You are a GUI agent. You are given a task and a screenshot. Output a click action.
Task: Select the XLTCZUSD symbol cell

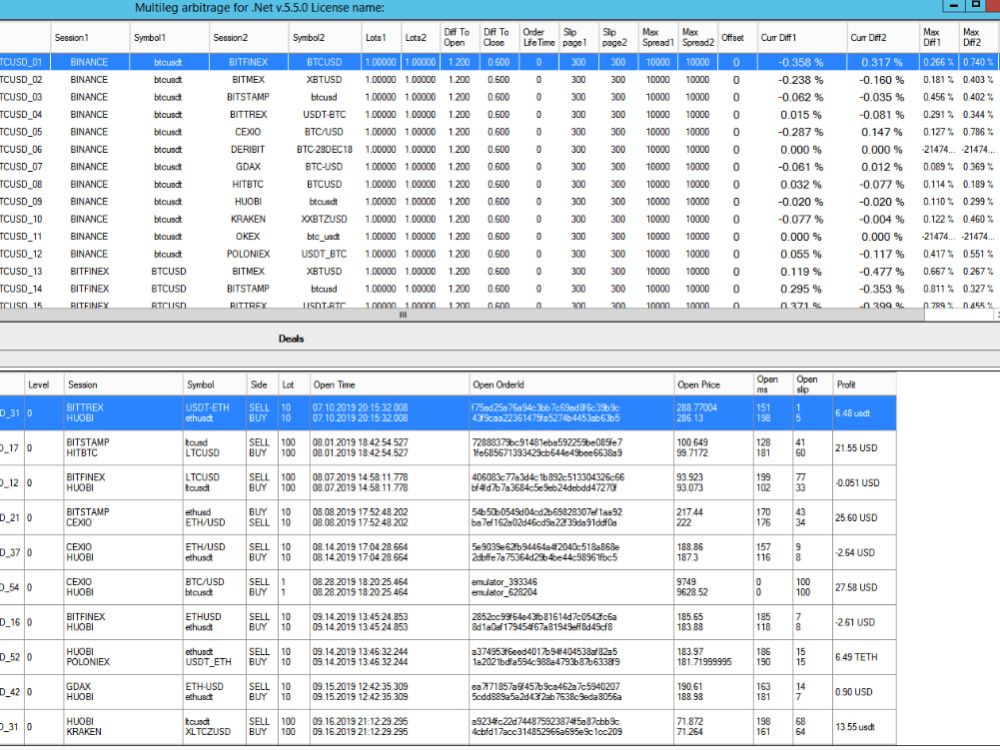[208, 732]
